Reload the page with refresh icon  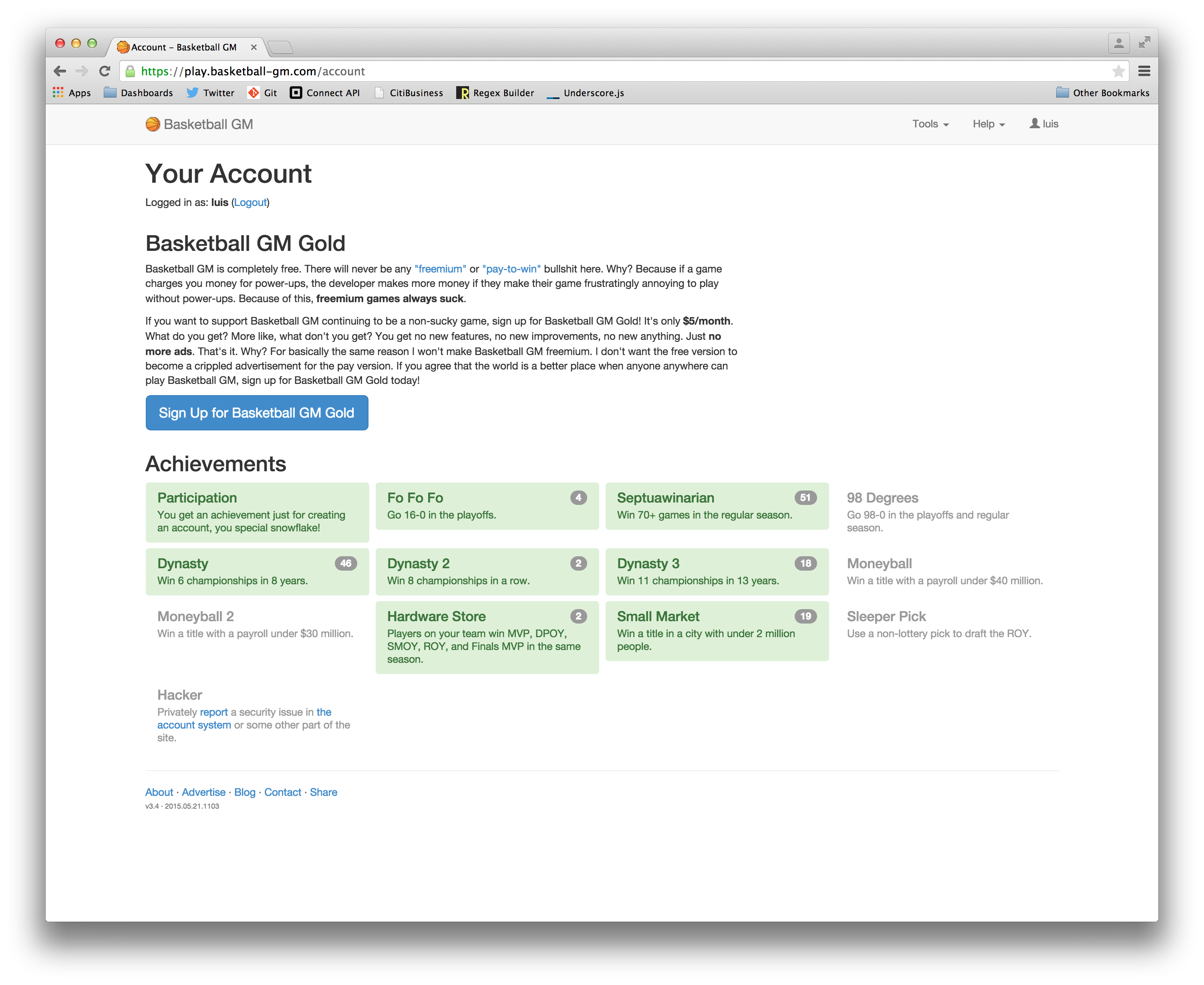(105, 71)
